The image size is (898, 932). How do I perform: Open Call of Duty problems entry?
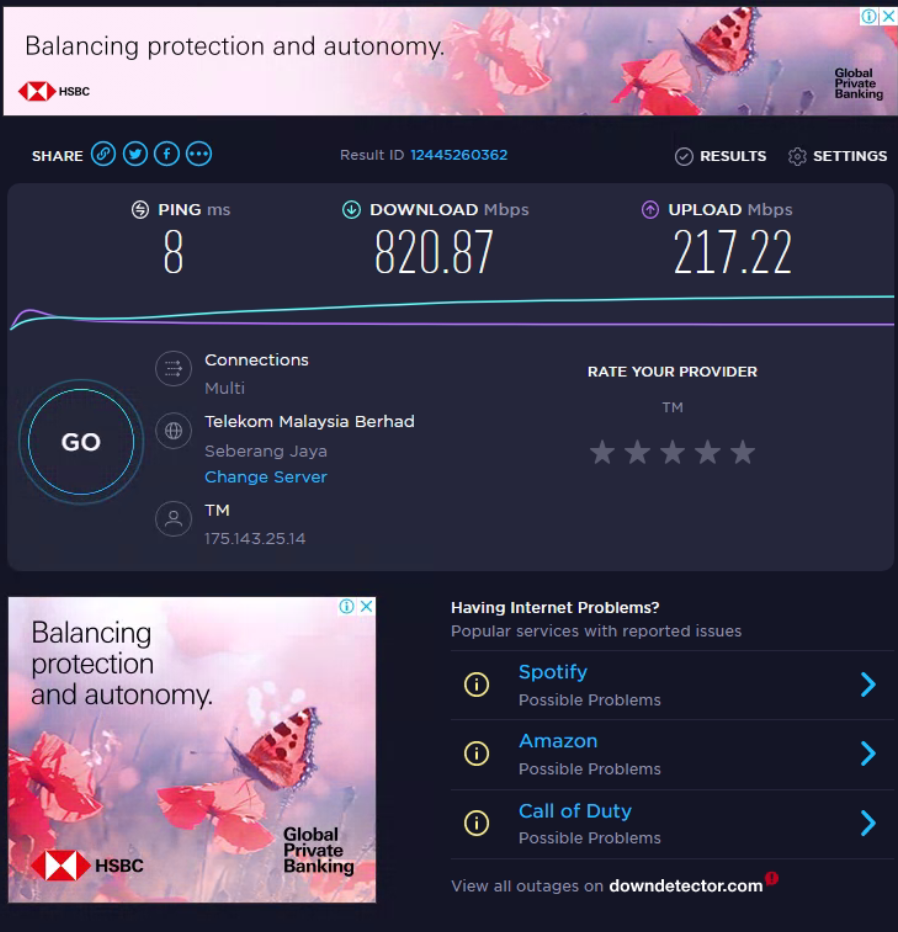[673, 824]
